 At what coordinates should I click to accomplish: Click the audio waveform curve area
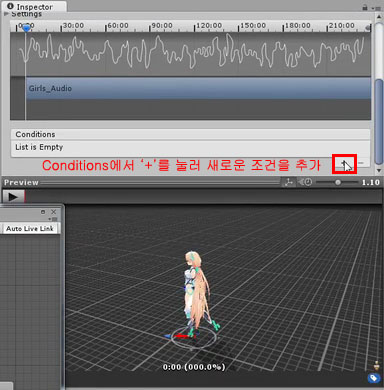[190, 53]
